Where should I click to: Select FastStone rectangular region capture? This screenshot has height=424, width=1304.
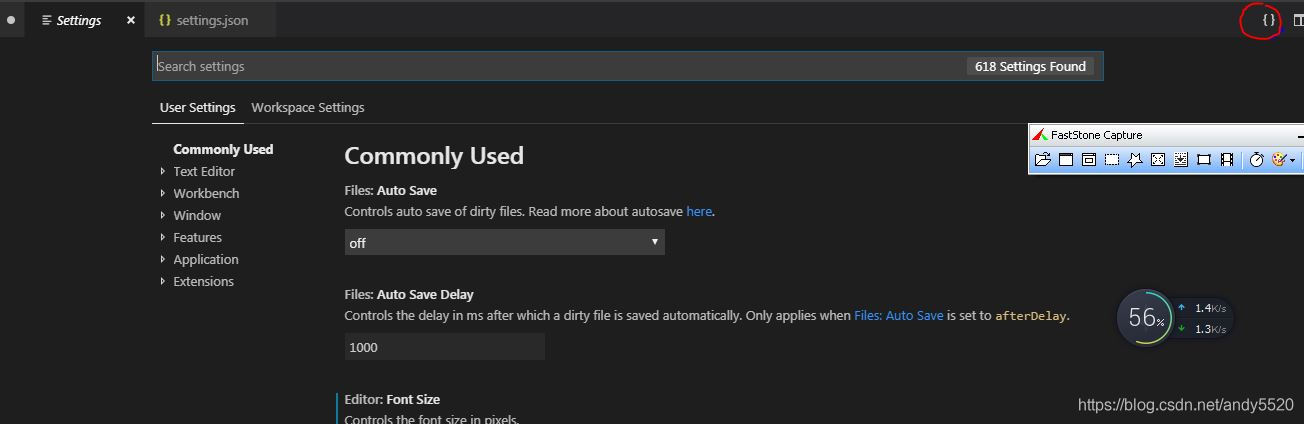pos(1112,159)
